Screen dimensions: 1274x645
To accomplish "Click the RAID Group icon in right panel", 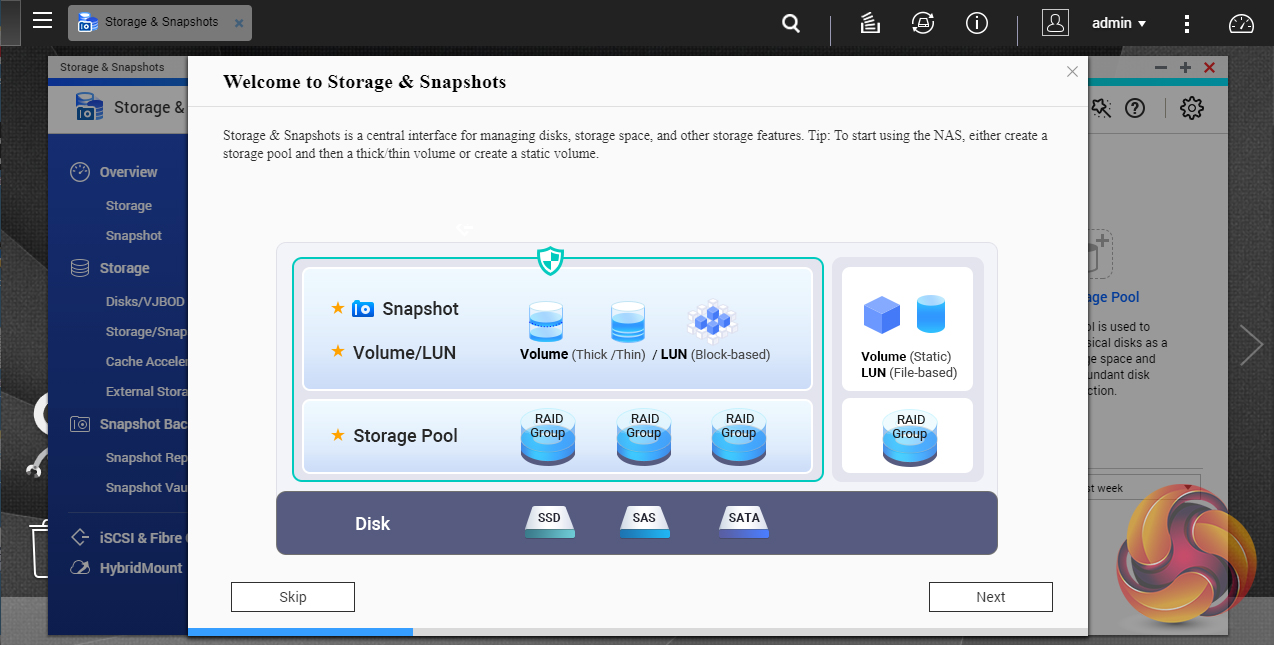I will coord(910,438).
